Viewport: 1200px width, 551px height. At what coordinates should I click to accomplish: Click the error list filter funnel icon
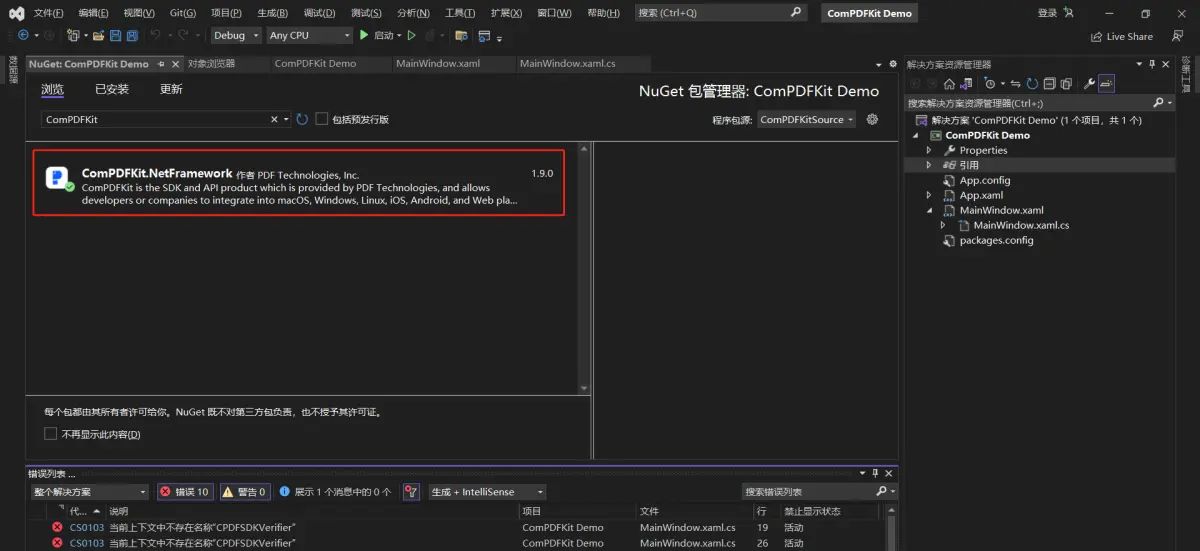click(411, 492)
